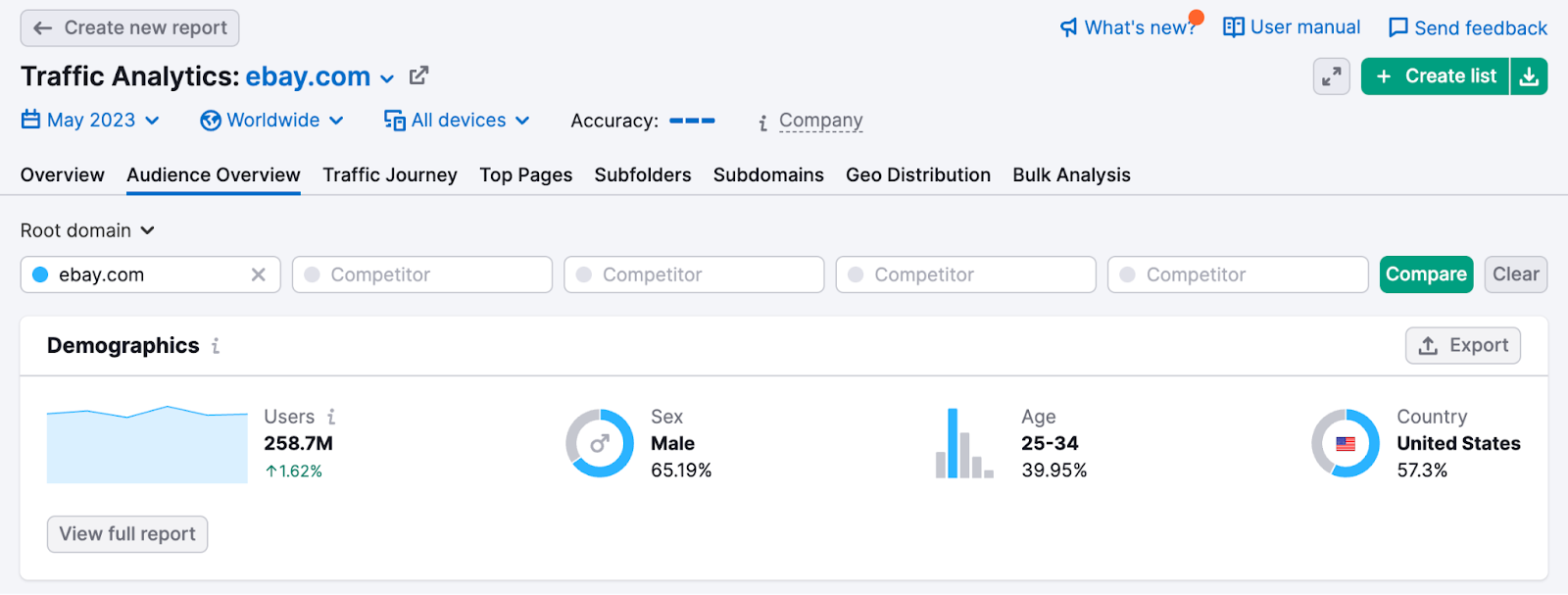Click the 1.62% users growth figure
Screen dimensions: 1568x595
click(x=294, y=471)
